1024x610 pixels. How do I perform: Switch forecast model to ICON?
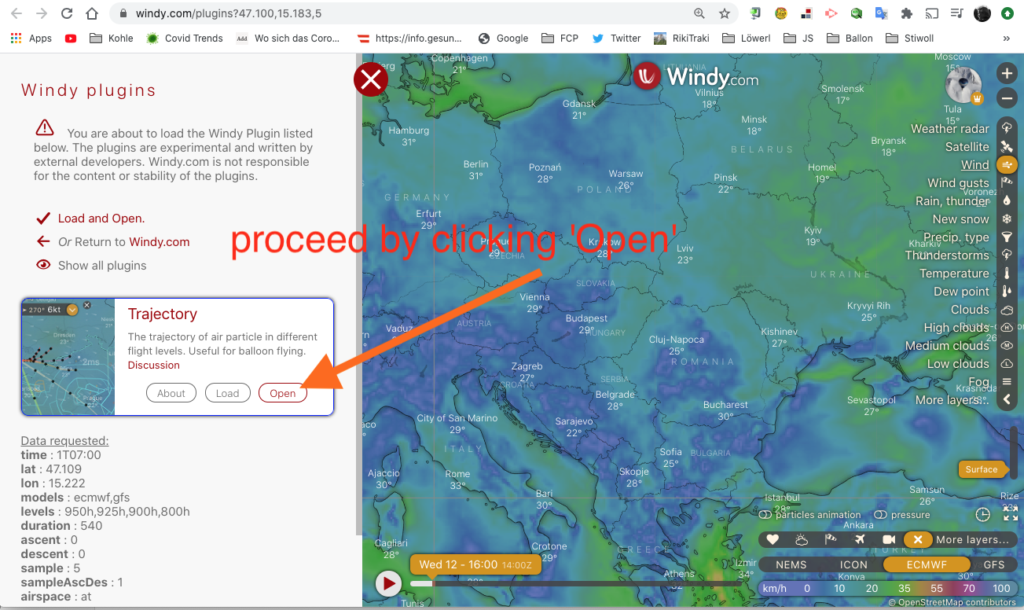point(853,564)
